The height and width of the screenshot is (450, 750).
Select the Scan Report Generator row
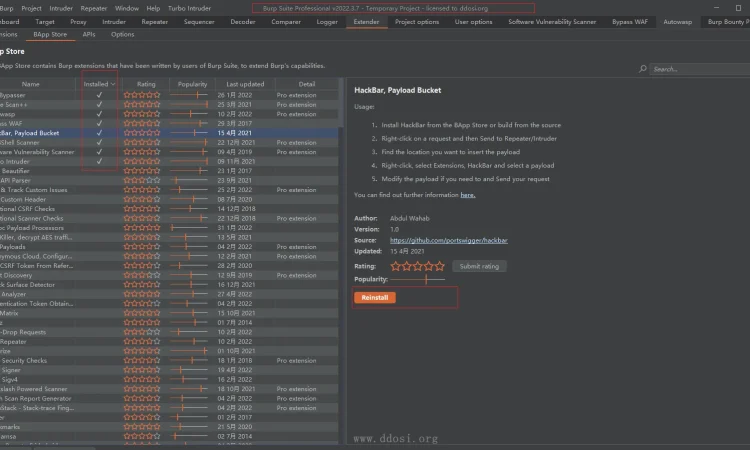click(x=169, y=398)
